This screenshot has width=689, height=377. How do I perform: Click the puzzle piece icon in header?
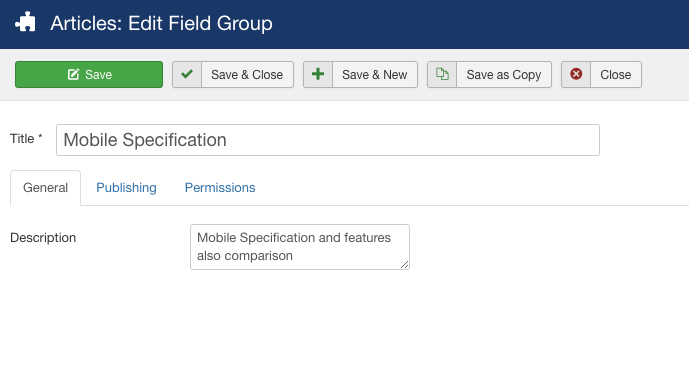tap(25, 22)
